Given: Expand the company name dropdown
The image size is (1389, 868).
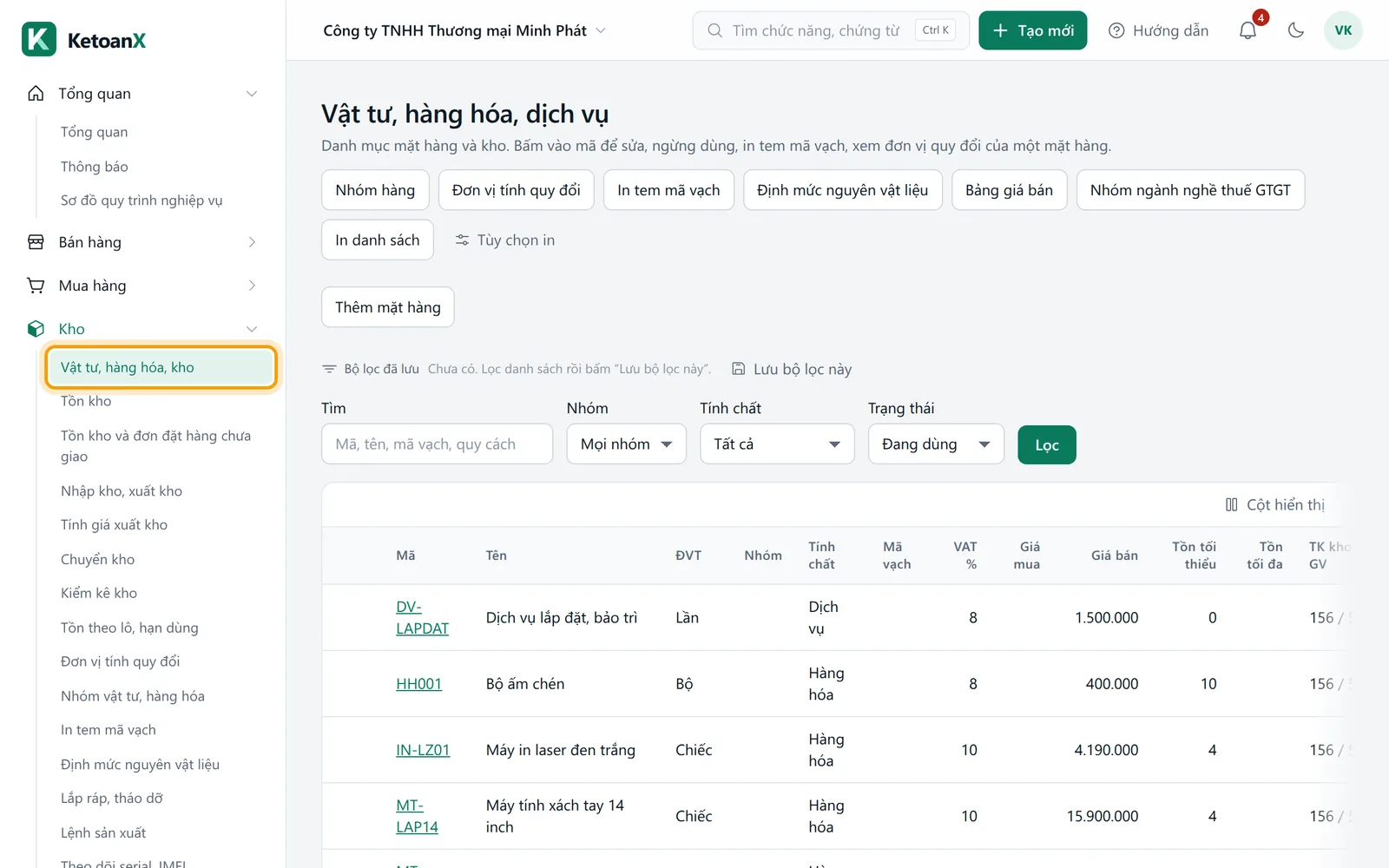Looking at the screenshot, I should (x=464, y=30).
